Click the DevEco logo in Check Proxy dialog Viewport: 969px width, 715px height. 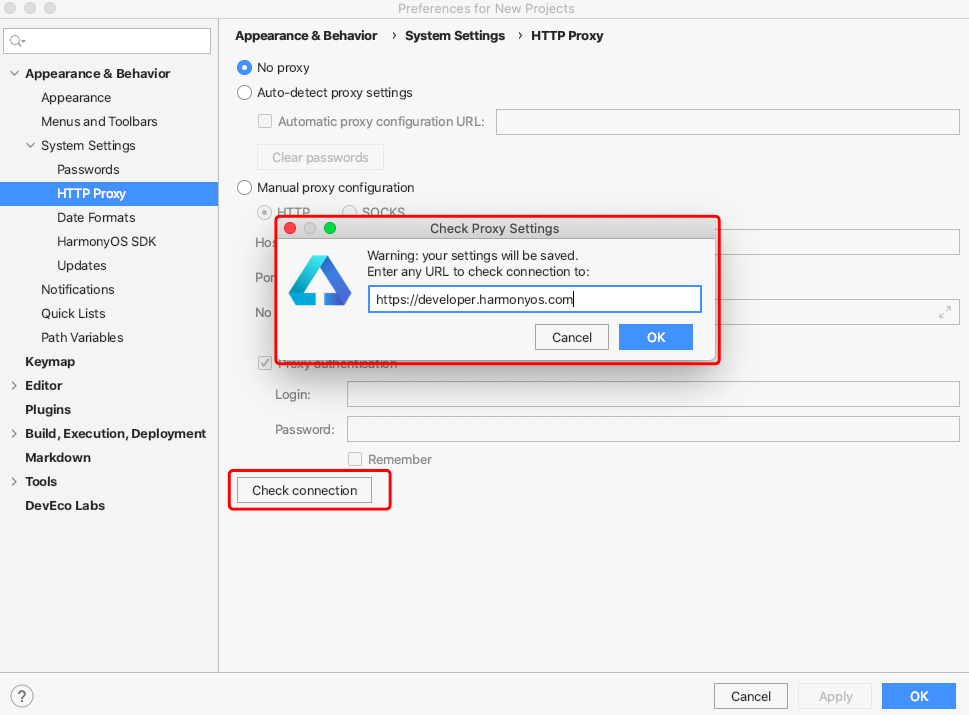[x=320, y=281]
